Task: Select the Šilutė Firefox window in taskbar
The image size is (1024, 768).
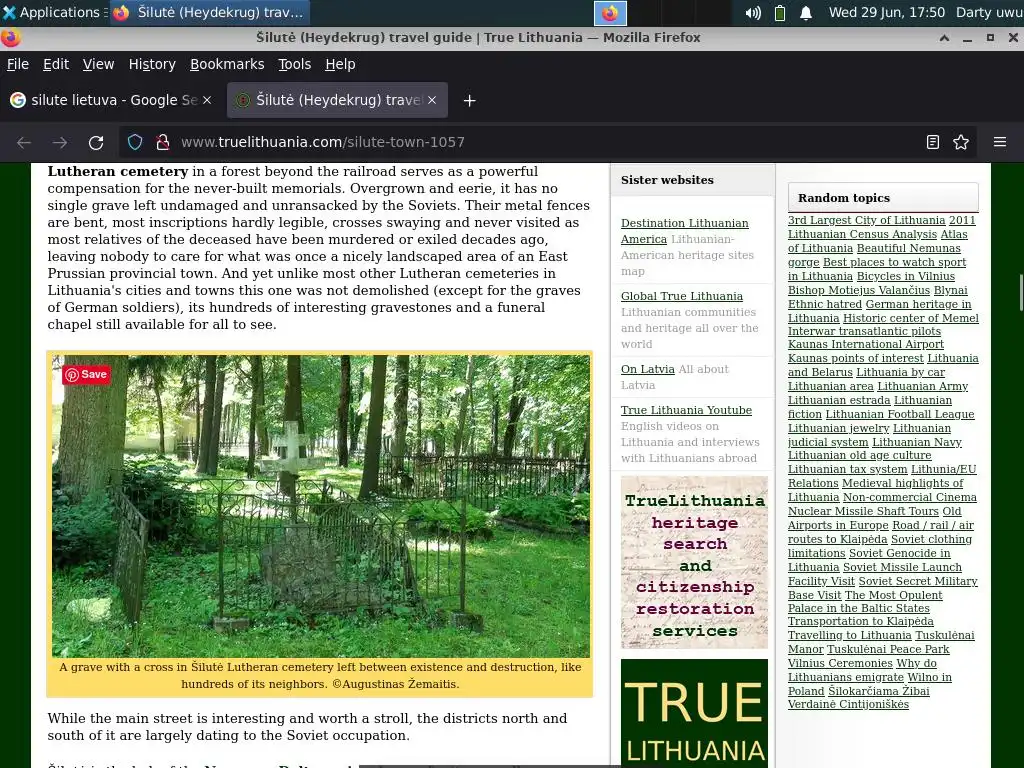Action: point(209,12)
